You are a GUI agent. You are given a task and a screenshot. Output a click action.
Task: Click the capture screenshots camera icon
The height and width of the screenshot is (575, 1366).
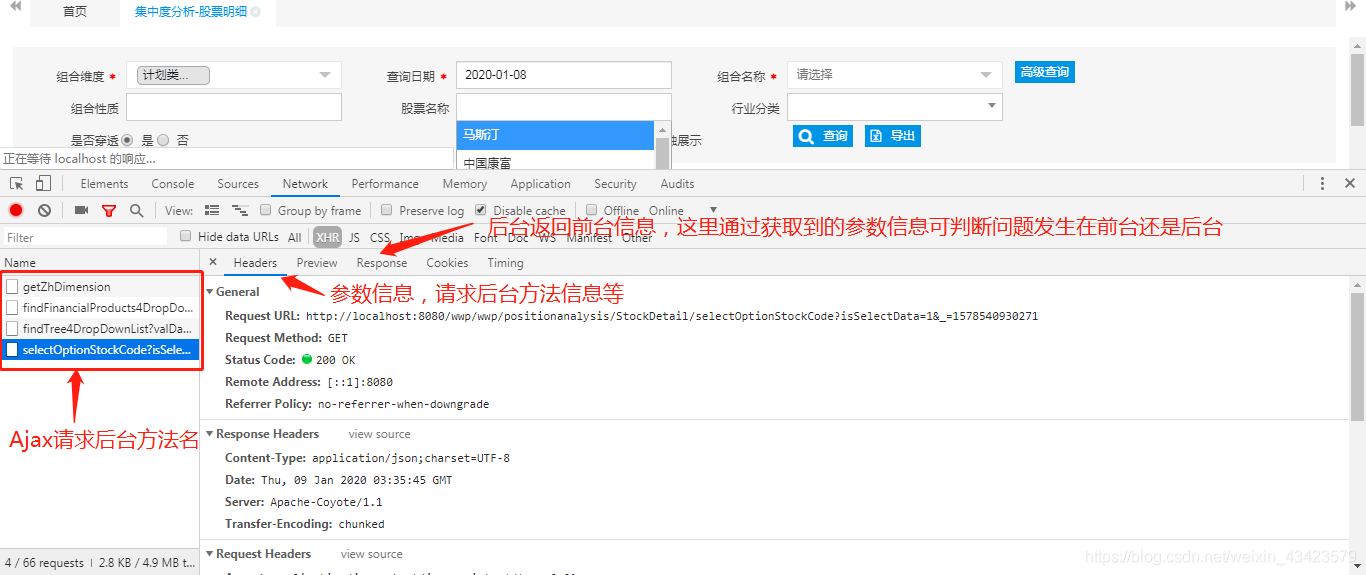point(81,210)
